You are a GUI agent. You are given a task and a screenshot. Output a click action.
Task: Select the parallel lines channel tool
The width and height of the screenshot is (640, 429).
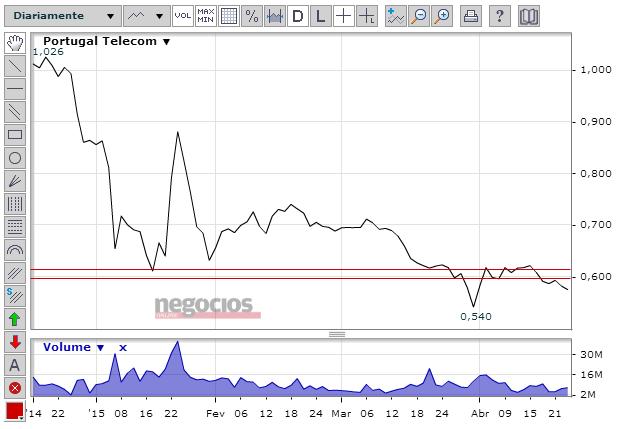[x=15, y=111]
